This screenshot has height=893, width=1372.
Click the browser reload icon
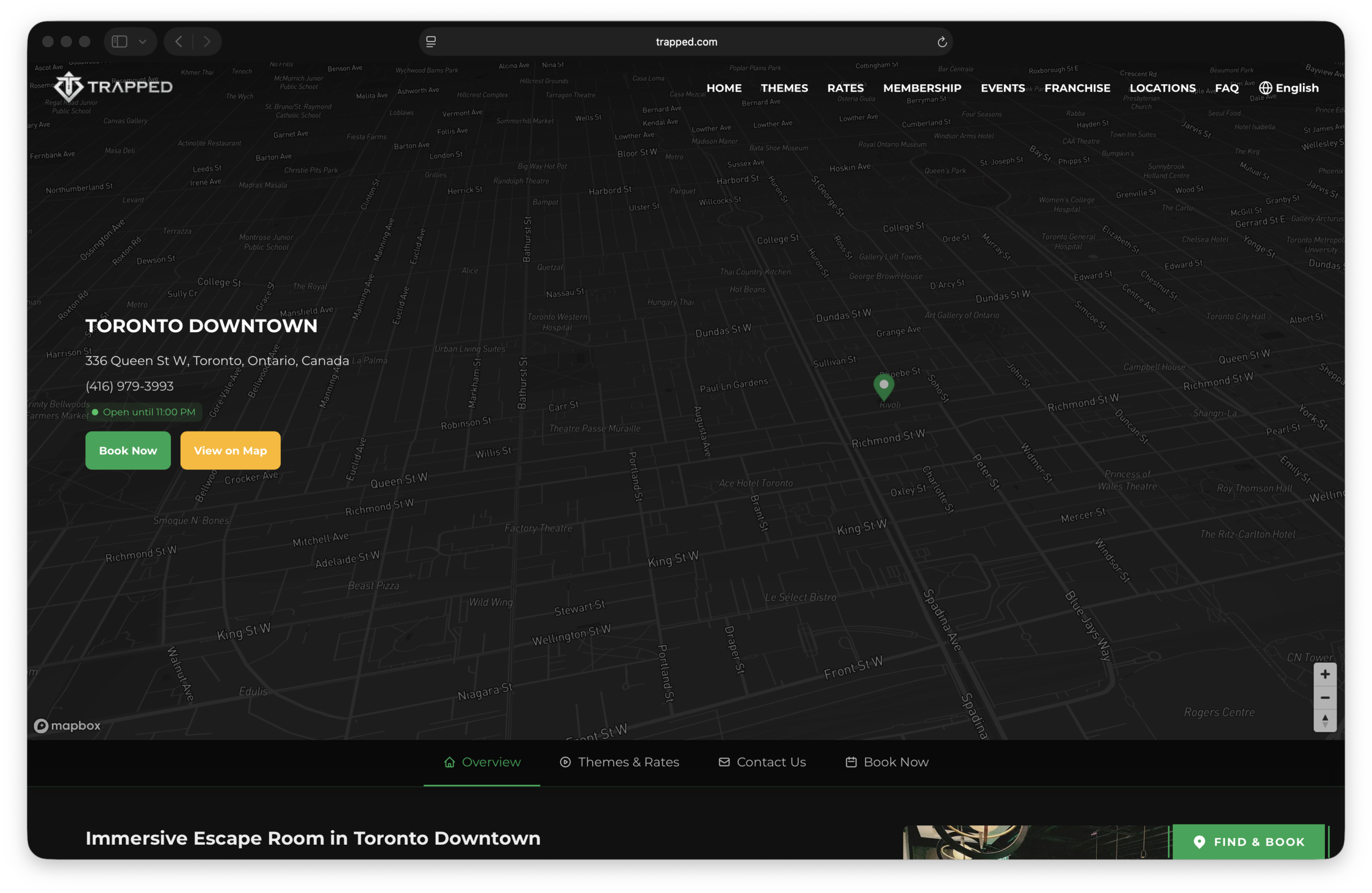tap(942, 41)
